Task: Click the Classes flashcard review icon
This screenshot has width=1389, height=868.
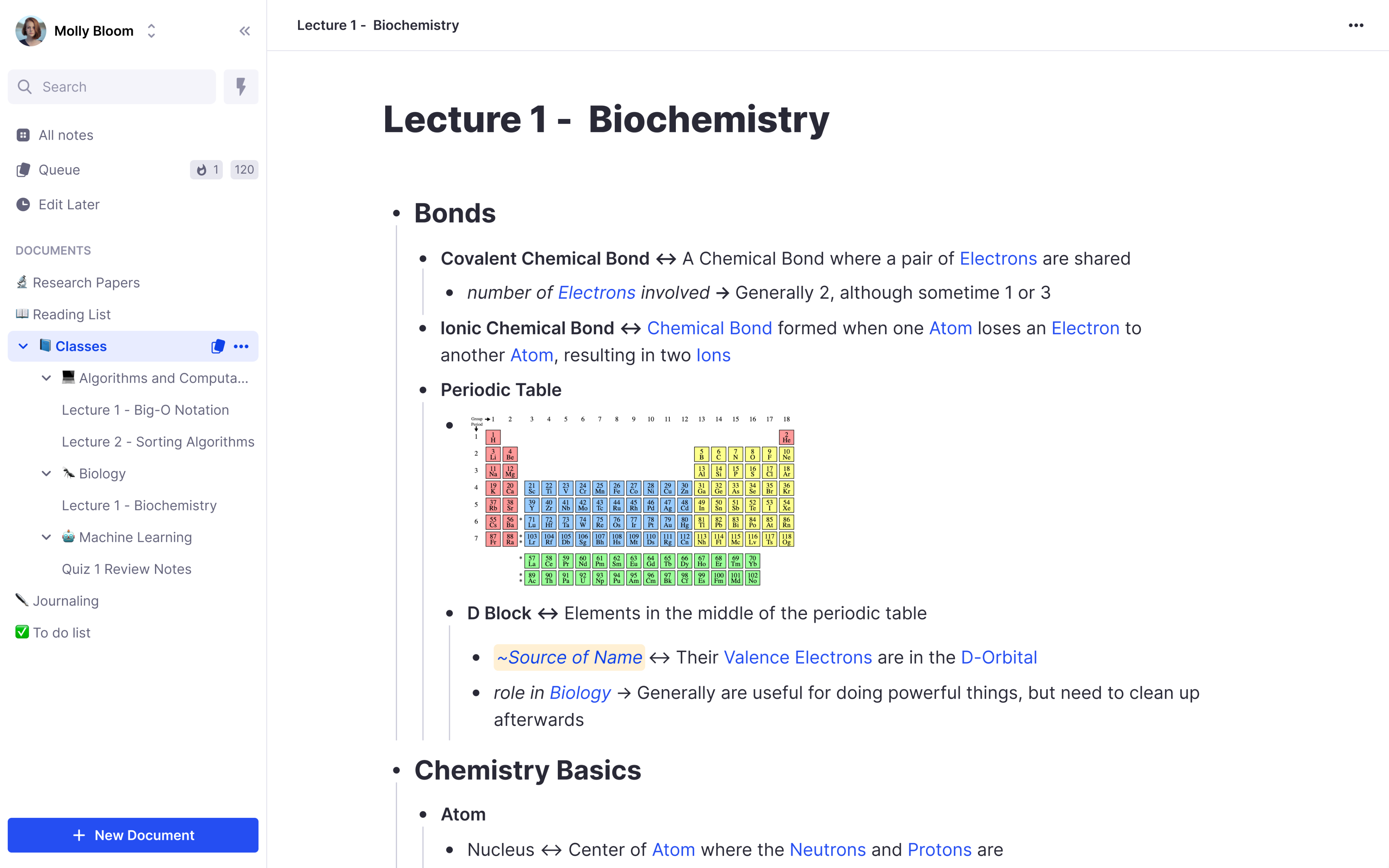Action: pos(217,346)
